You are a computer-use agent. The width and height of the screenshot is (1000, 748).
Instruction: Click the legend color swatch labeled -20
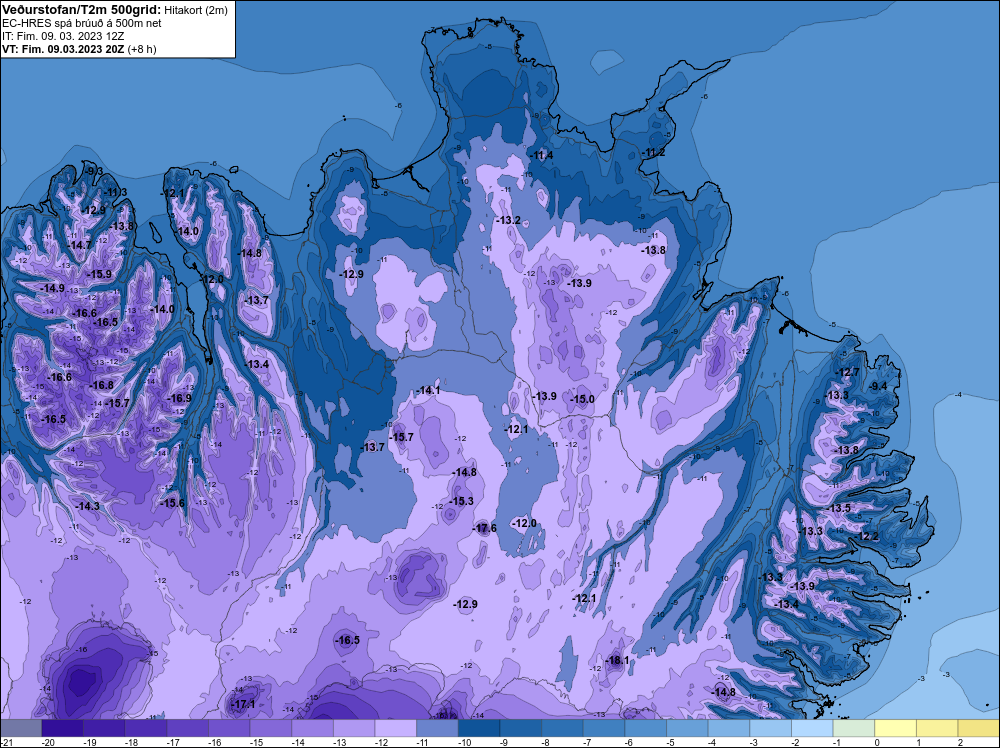click(62, 728)
